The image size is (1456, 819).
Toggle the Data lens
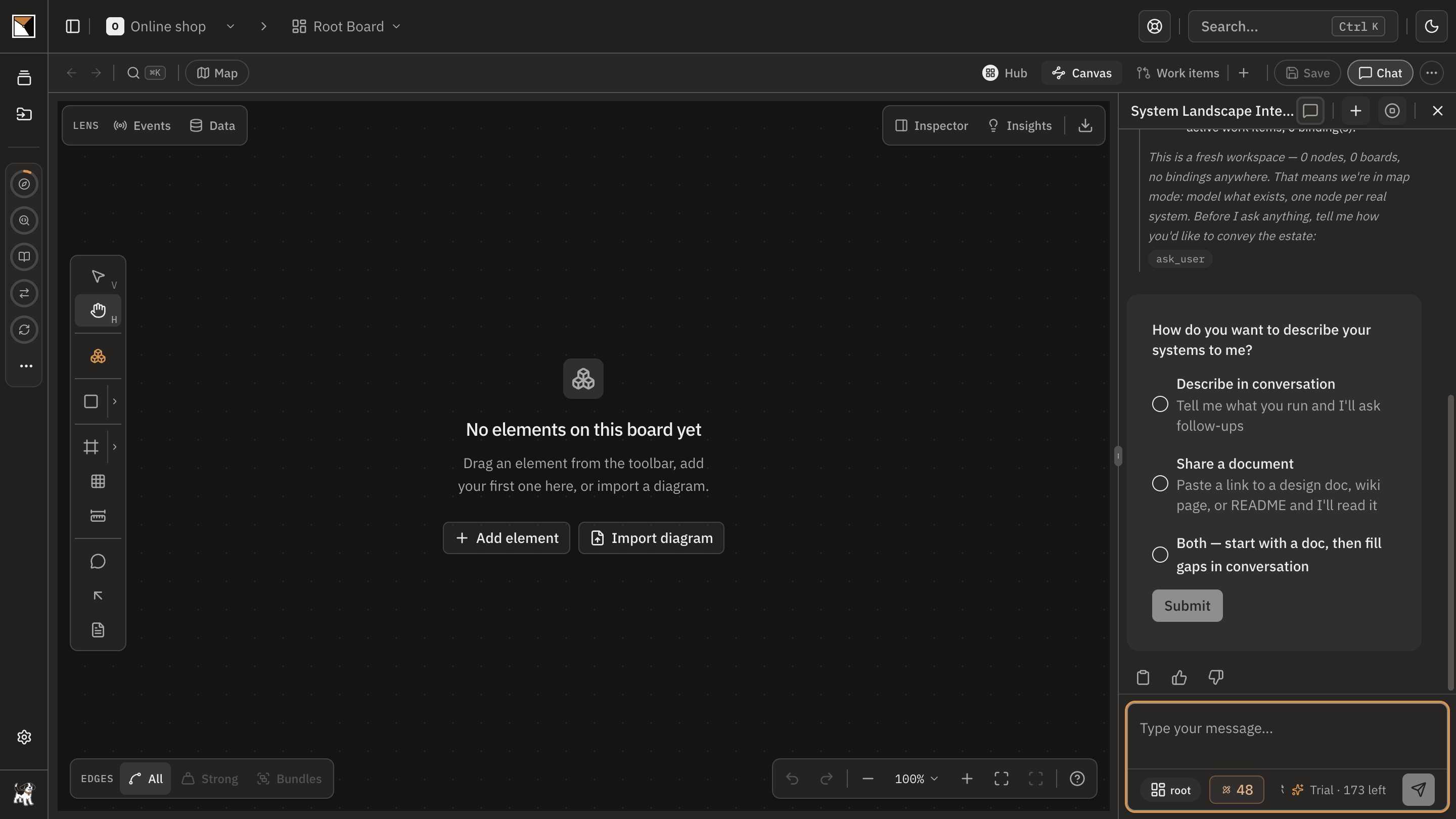pyautogui.click(x=212, y=125)
